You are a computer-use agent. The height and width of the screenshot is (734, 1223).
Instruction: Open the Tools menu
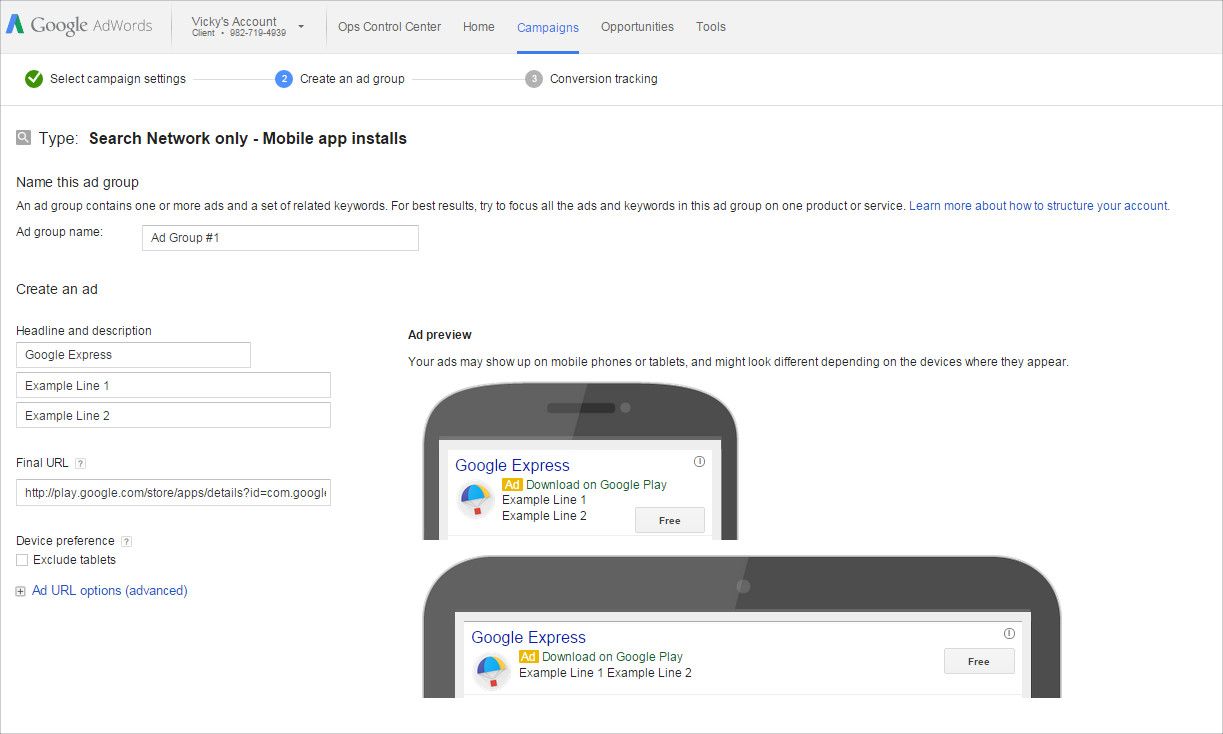pos(711,27)
